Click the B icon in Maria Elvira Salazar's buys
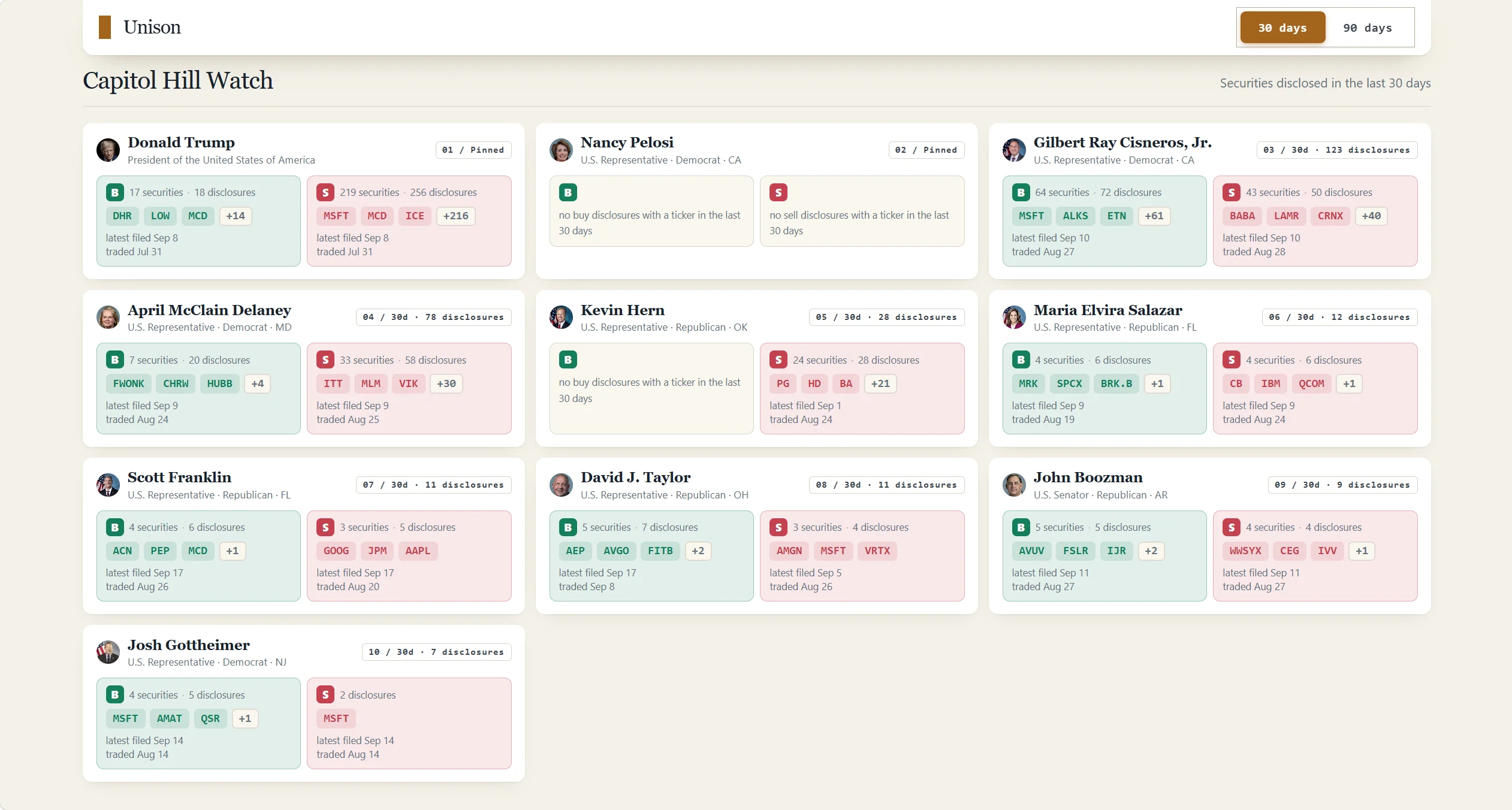This screenshot has width=1512, height=810. (1021, 360)
